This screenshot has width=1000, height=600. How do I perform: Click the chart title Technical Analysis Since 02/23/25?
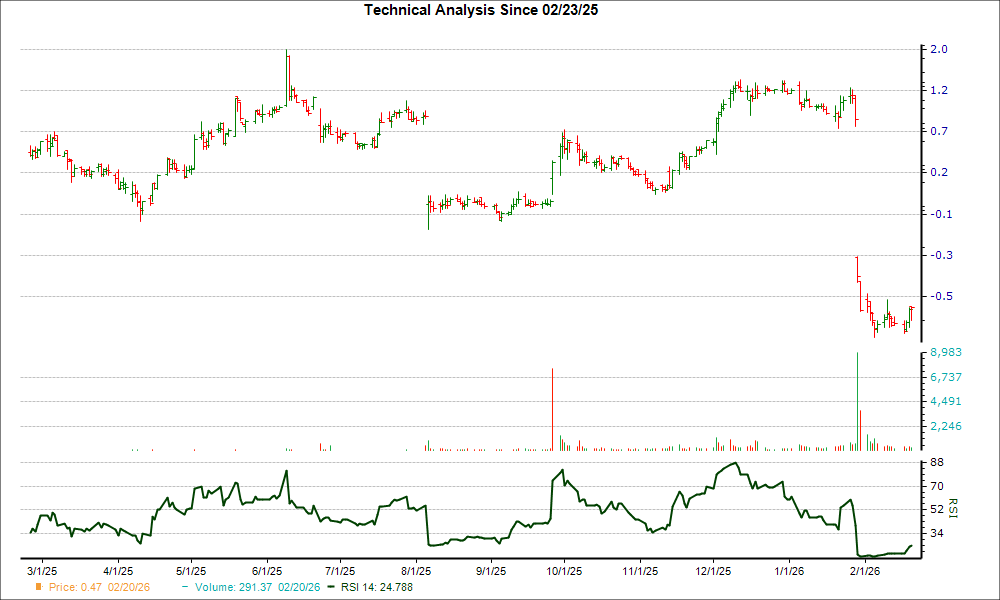[481, 9]
